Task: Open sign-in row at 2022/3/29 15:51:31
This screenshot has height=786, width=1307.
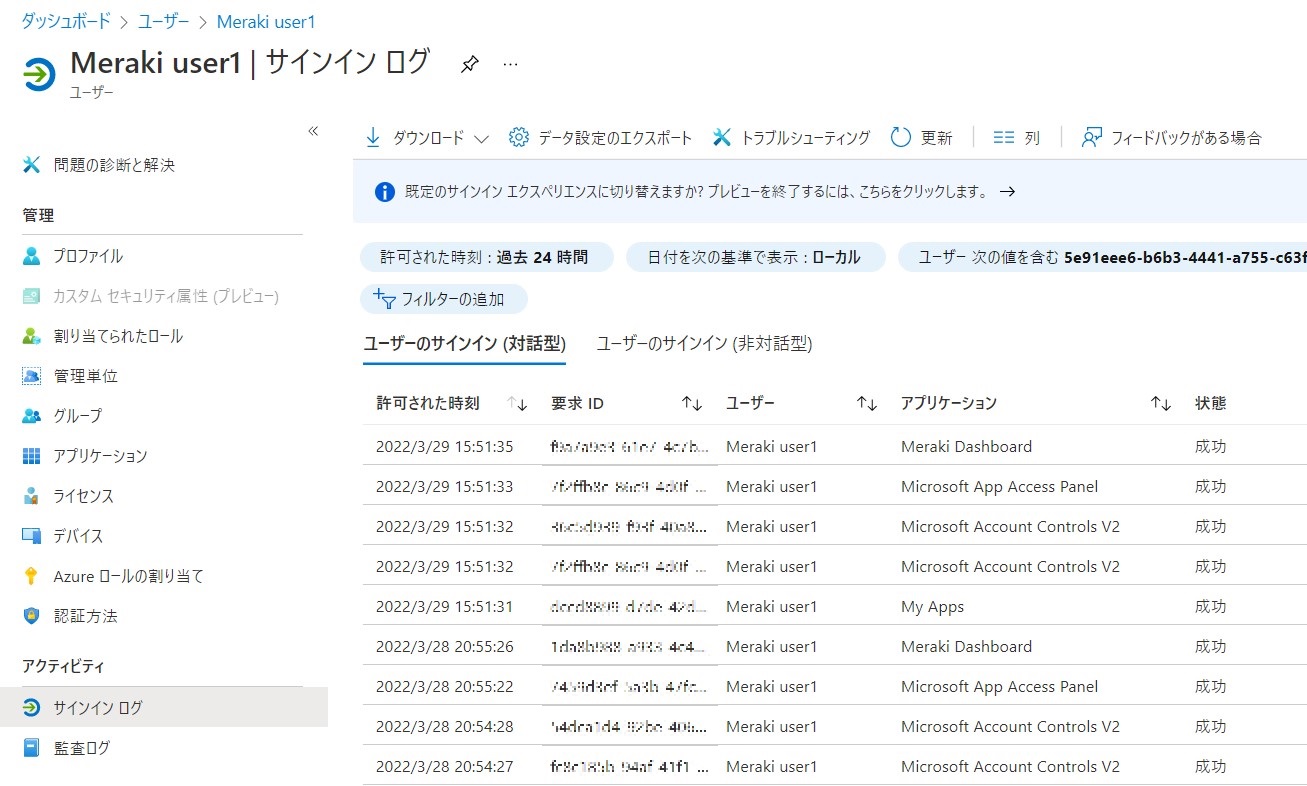Action: pyautogui.click(x=835, y=606)
